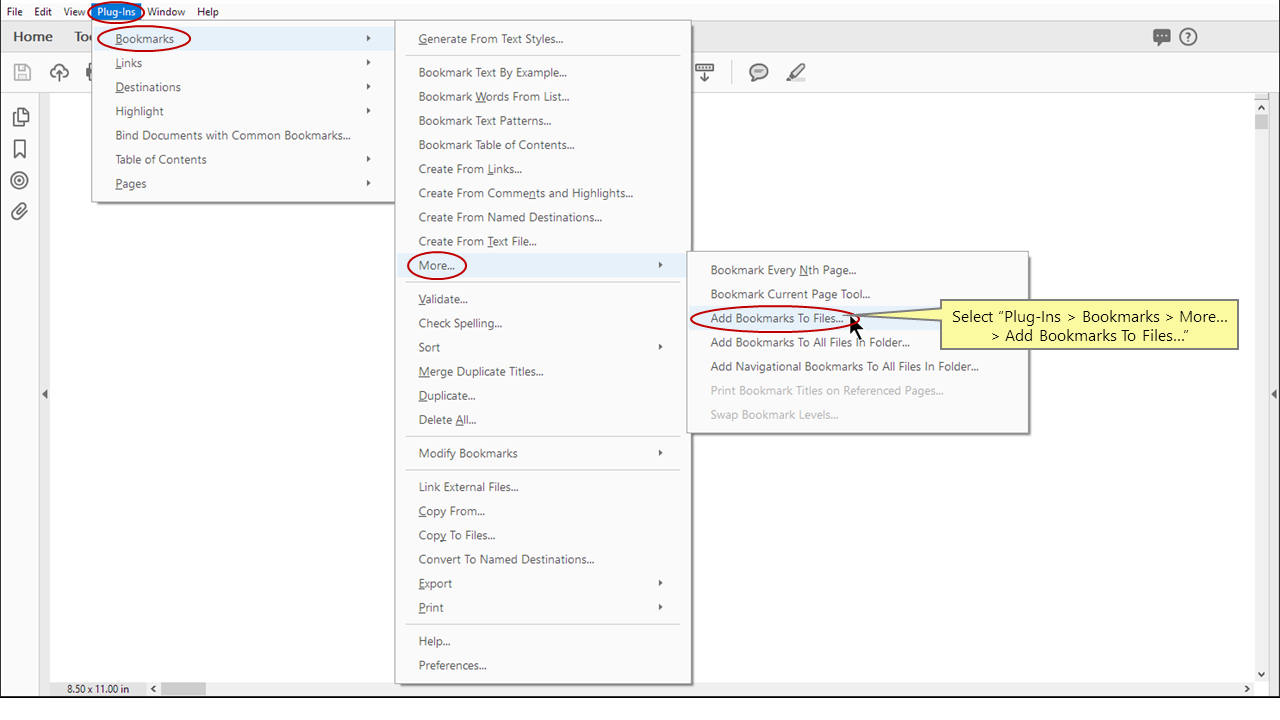This screenshot has height=720, width=1280.
Task: Switch to the Home tab
Action: click(x=32, y=37)
